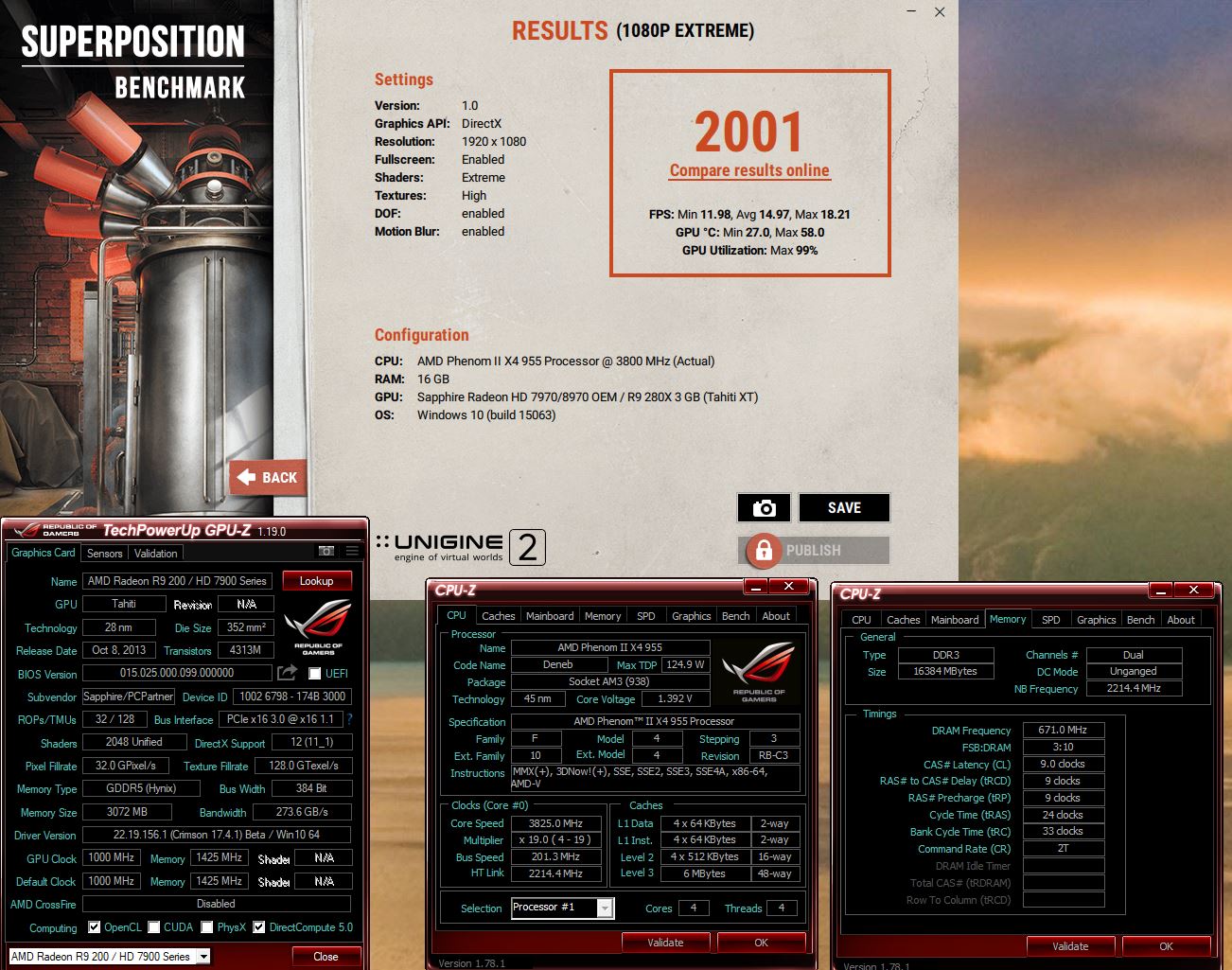
Task: Open the GPU-Z hamburger menu icon
Action: pos(352,551)
